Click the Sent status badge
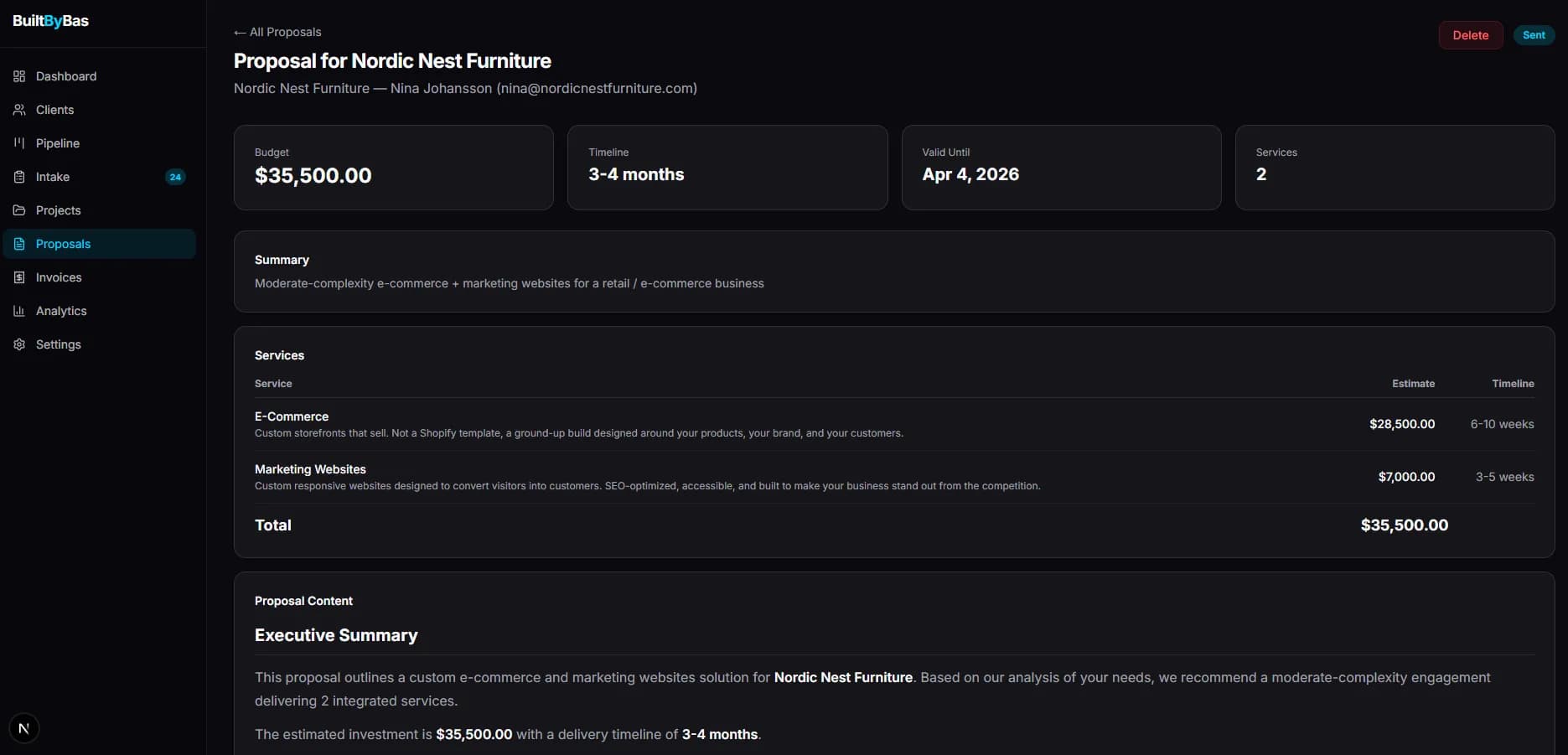This screenshot has height=755, width=1568. [1534, 35]
